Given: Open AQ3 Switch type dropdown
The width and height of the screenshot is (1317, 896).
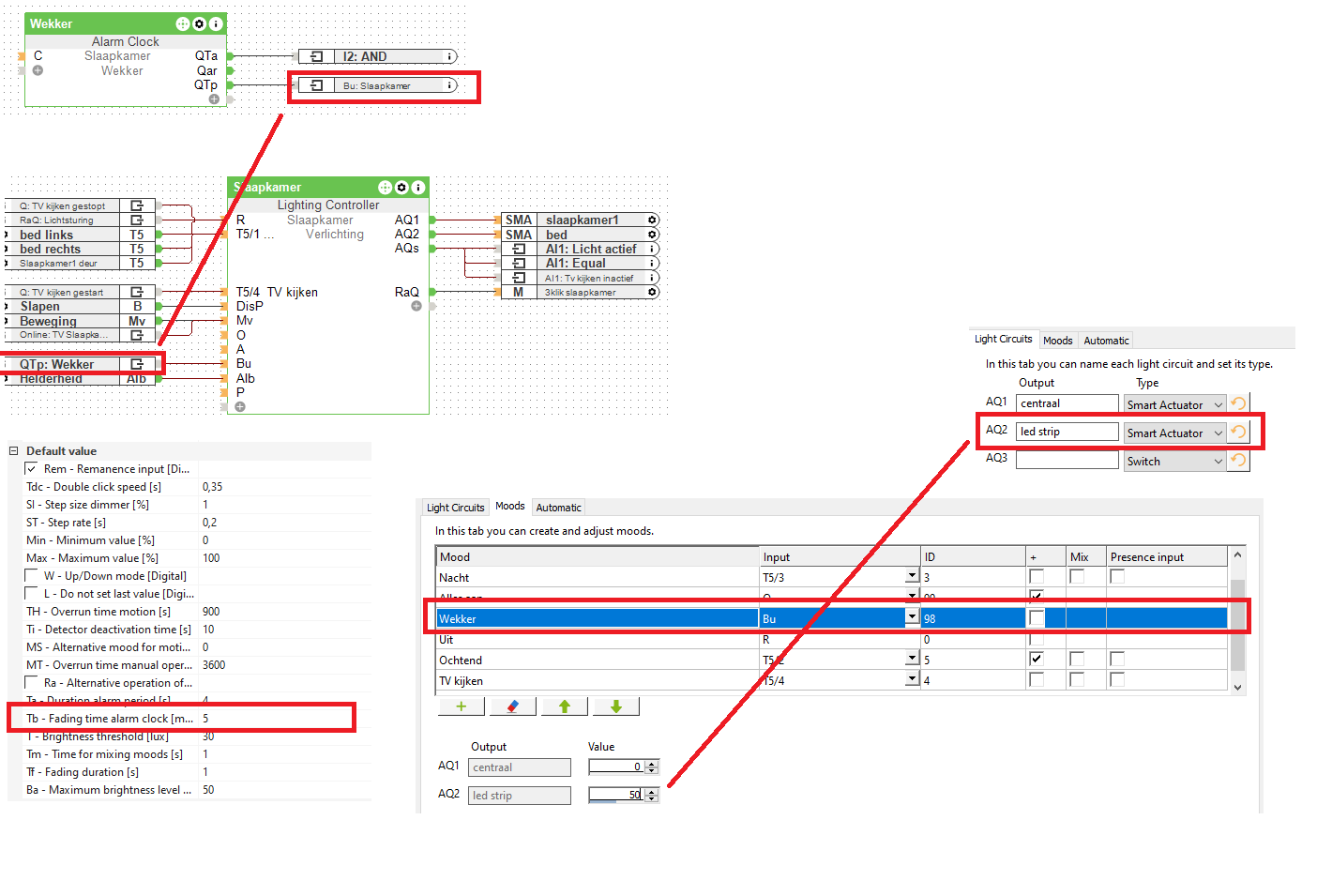Looking at the screenshot, I should click(x=1219, y=461).
